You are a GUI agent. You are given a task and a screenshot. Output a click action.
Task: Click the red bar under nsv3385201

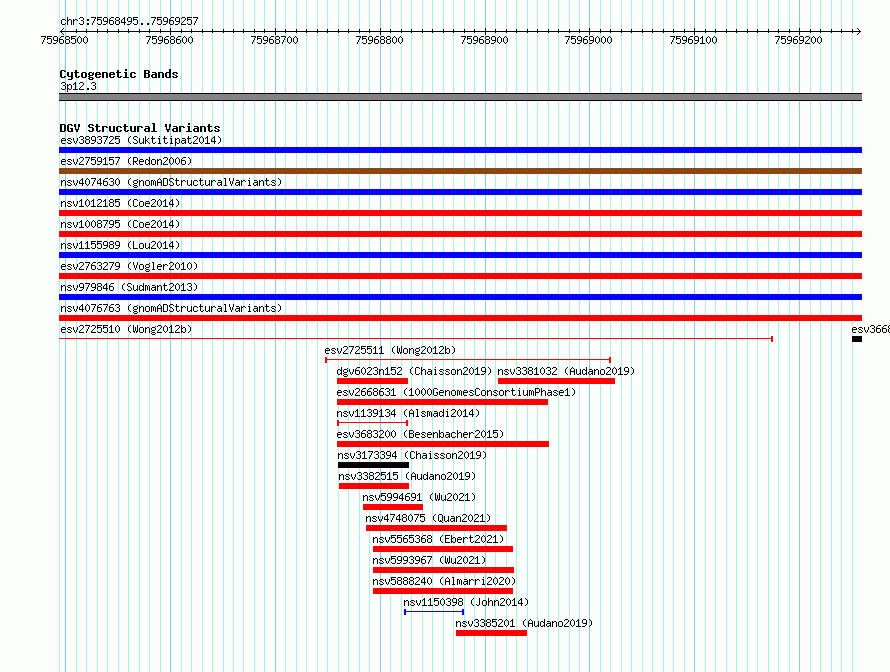492,633
